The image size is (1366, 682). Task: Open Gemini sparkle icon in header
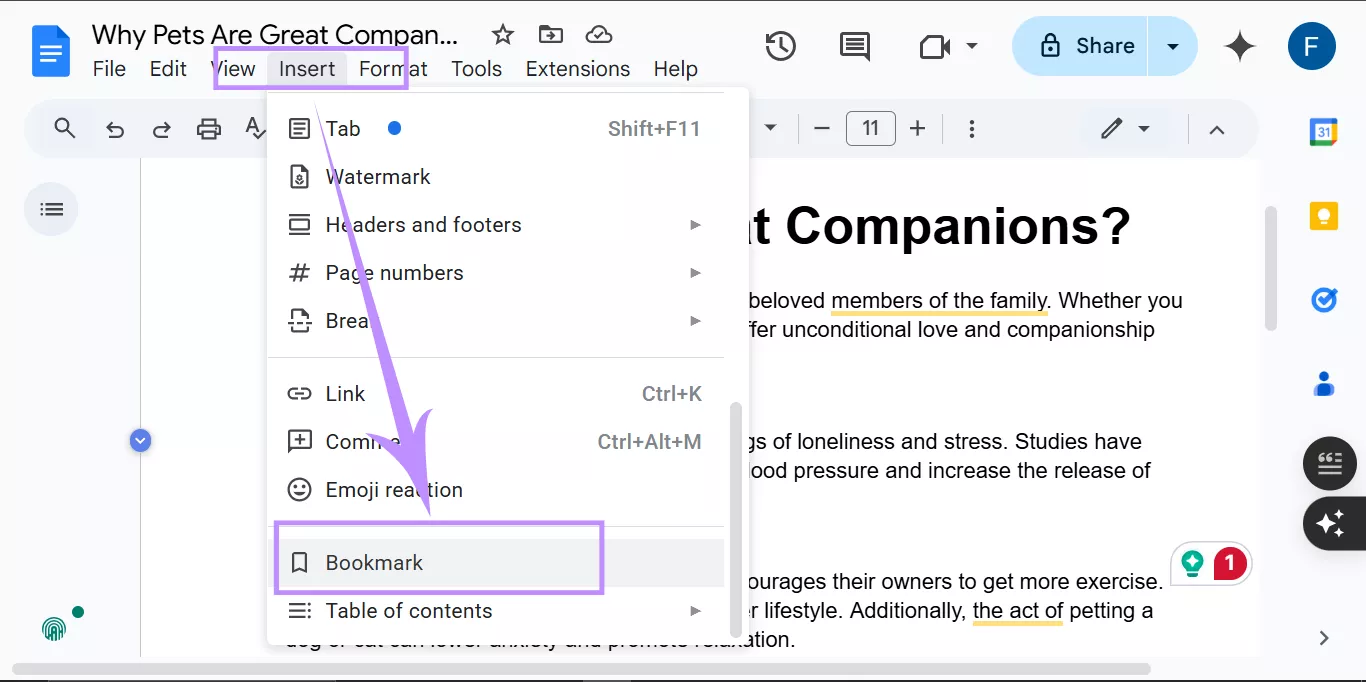point(1240,46)
